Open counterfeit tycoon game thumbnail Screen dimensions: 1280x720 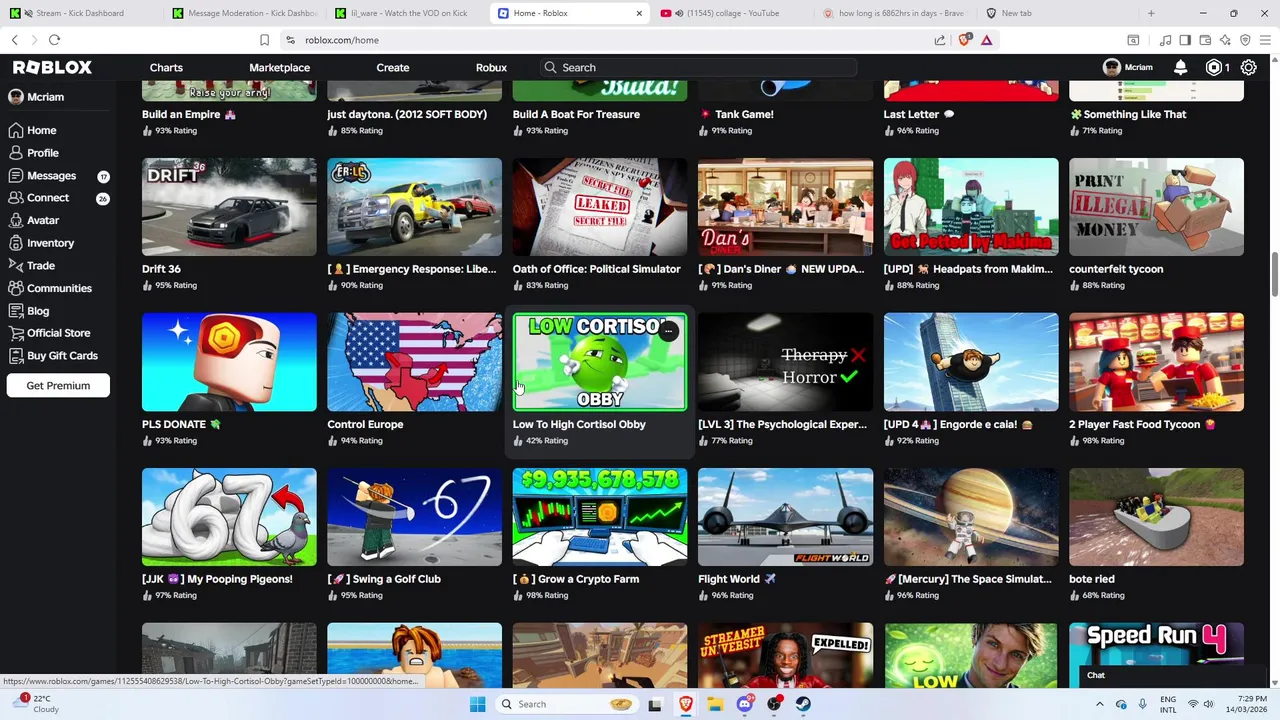tap(1156, 207)
